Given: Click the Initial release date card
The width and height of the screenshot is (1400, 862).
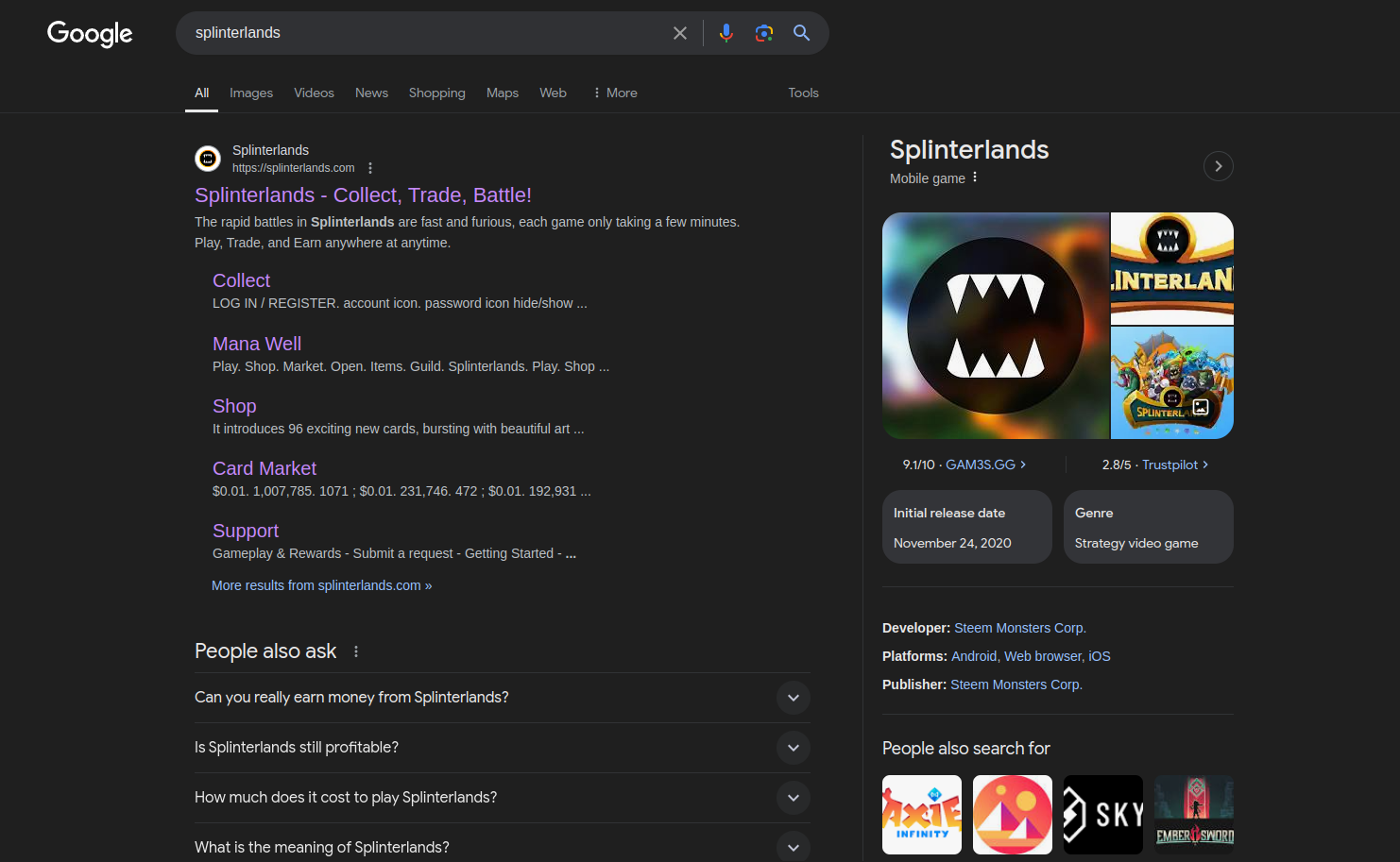Looking at the screenshot, I should click(x=967, y=527).
